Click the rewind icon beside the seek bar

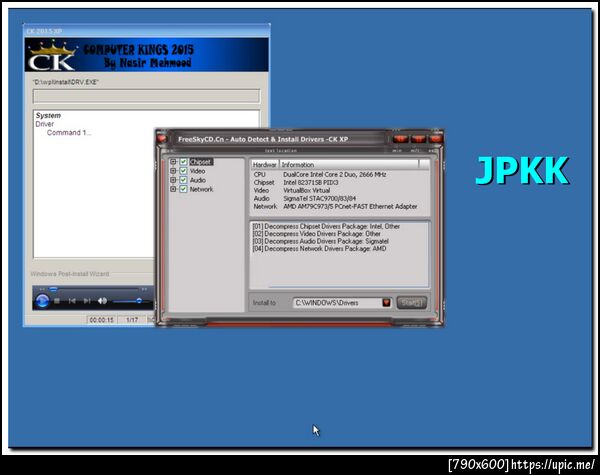pyautogui.click(x=42, y=289)
